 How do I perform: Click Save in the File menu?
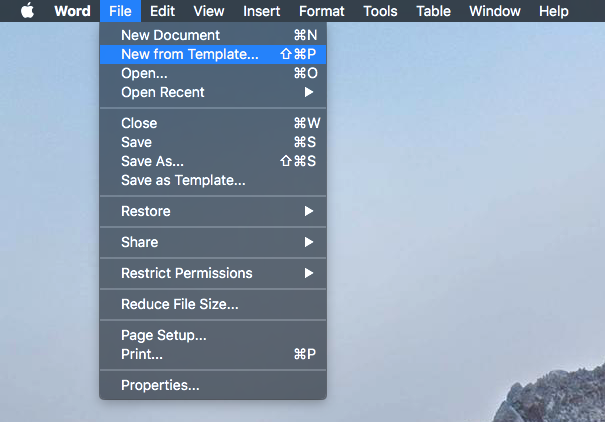136,142
